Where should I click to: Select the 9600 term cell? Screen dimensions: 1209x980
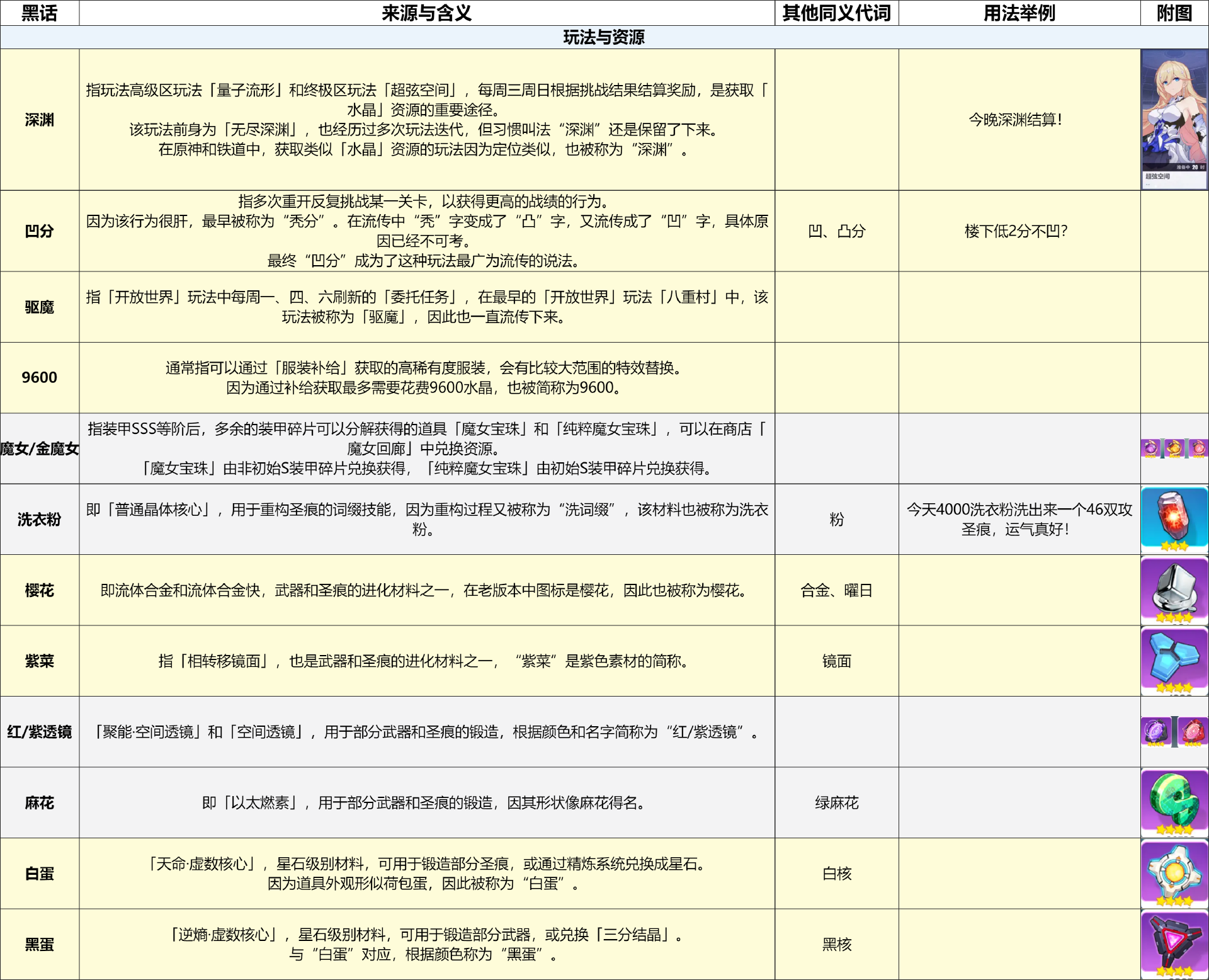(x=40, y=378)
